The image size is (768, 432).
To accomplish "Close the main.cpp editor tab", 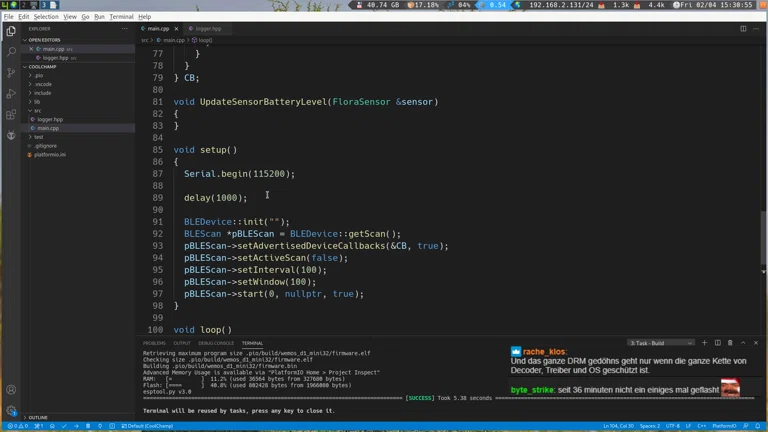I will click(177, 29).
